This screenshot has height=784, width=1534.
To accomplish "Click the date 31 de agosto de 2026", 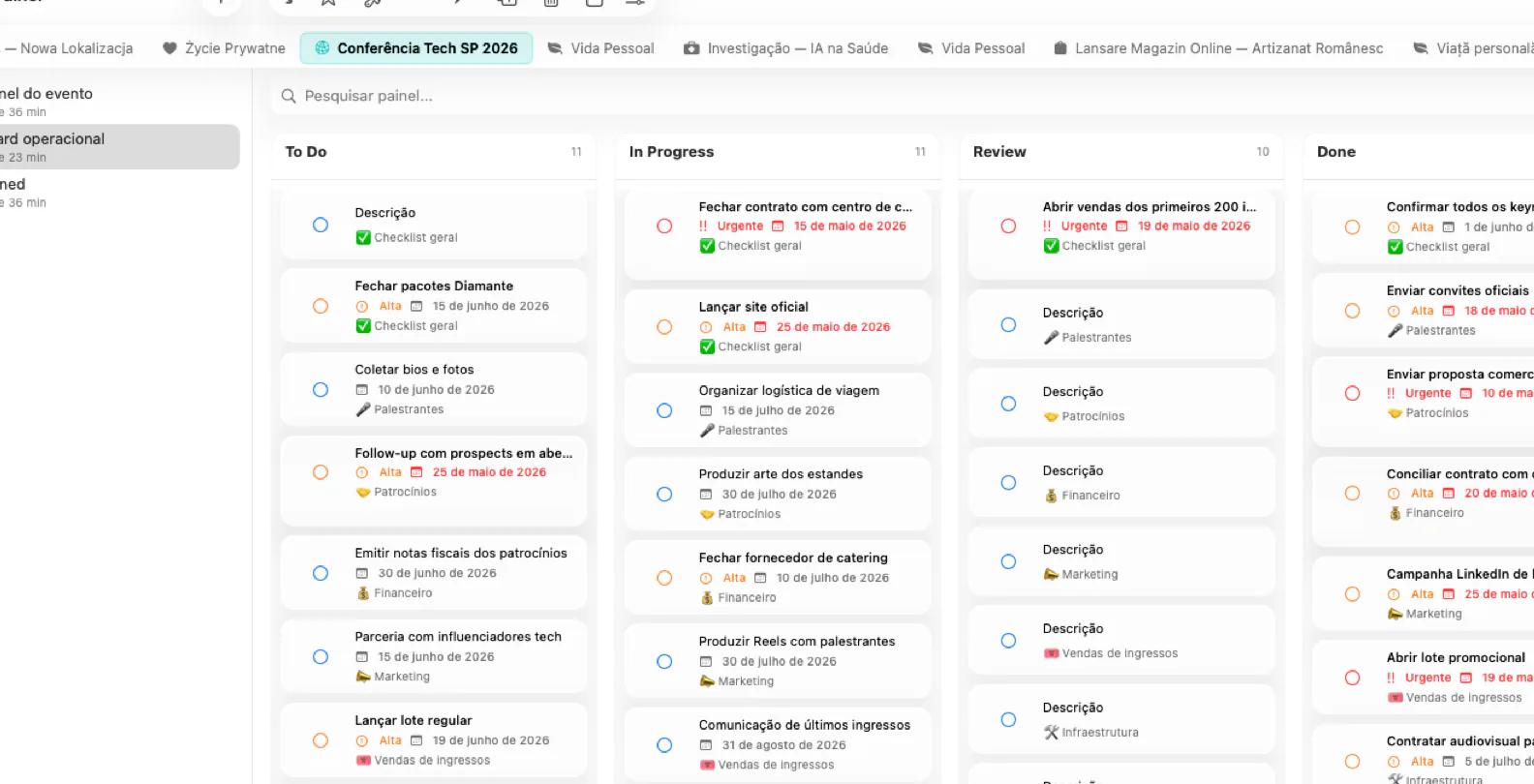I will coord(783,745).
